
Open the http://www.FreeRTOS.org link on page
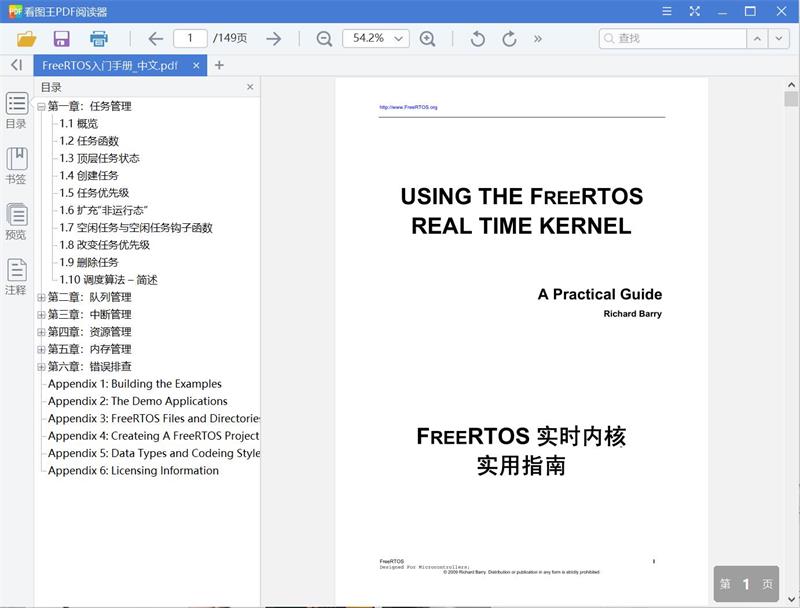(x=408, y=107)
